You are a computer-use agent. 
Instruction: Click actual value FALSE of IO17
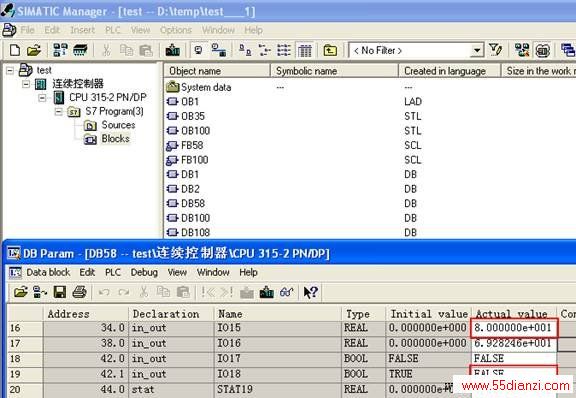[x=514, y=358]
